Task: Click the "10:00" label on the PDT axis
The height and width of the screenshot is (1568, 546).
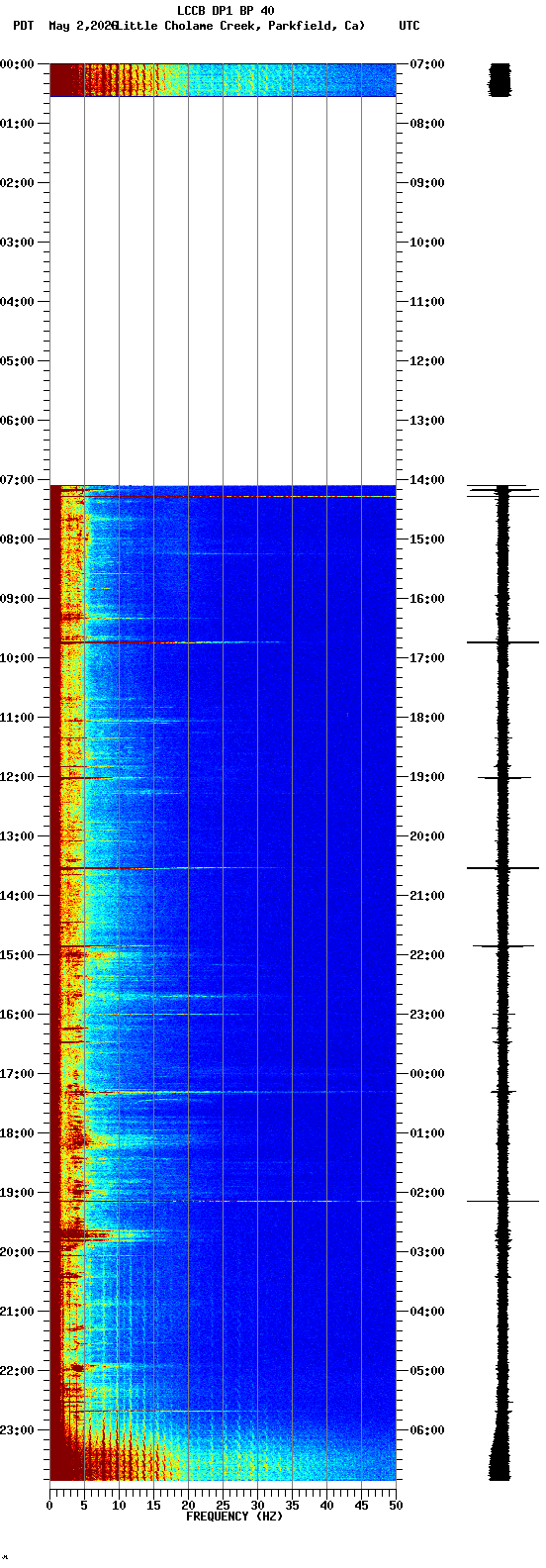Action: (x=18, y=658)
